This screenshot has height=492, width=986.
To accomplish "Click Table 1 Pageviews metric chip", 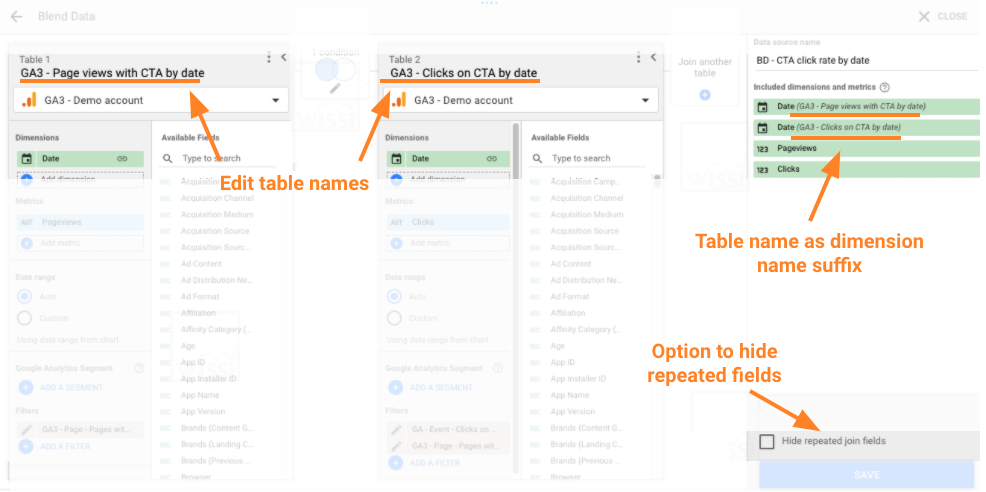I will tap(80, 222).
